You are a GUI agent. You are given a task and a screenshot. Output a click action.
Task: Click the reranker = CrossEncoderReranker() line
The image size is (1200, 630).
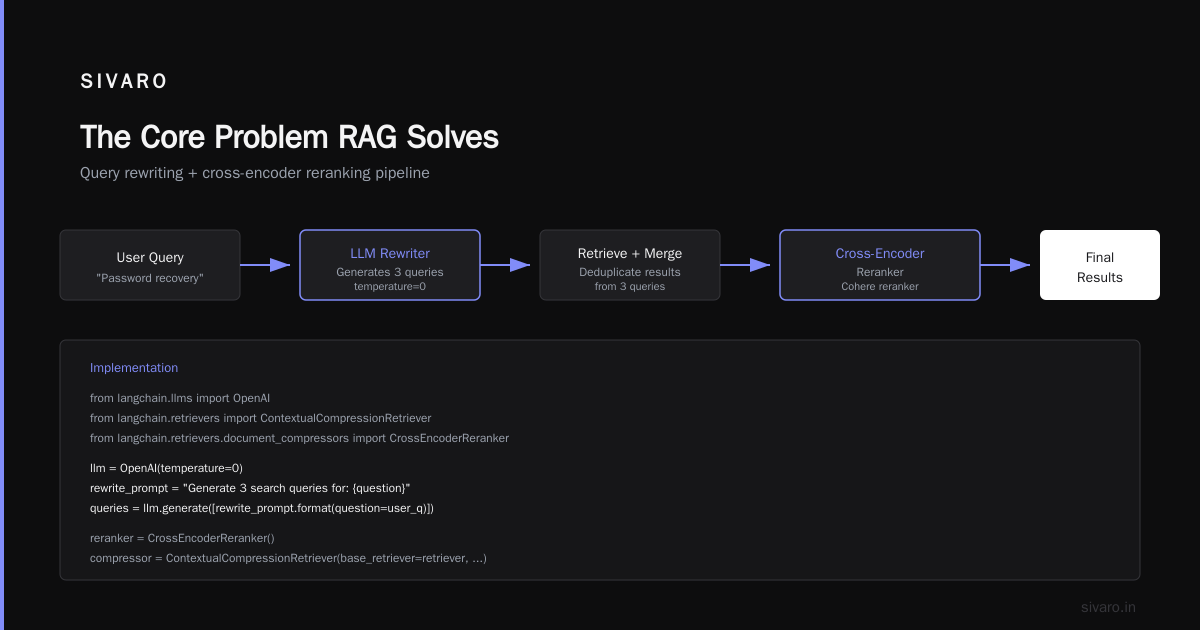pyautogui.click(x=182, y=538)
